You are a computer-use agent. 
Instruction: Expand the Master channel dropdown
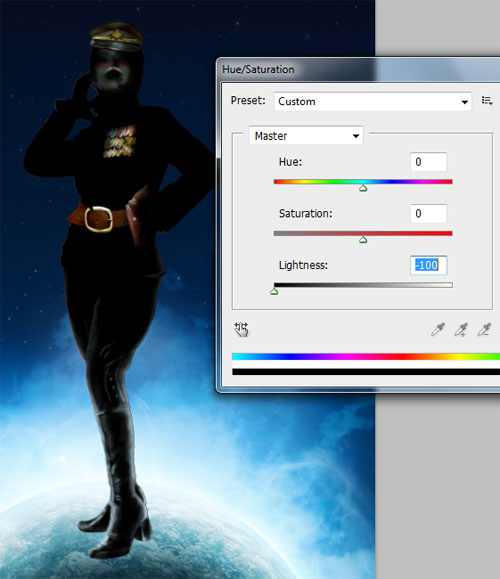pyautogui.click(x=306, y=136)
